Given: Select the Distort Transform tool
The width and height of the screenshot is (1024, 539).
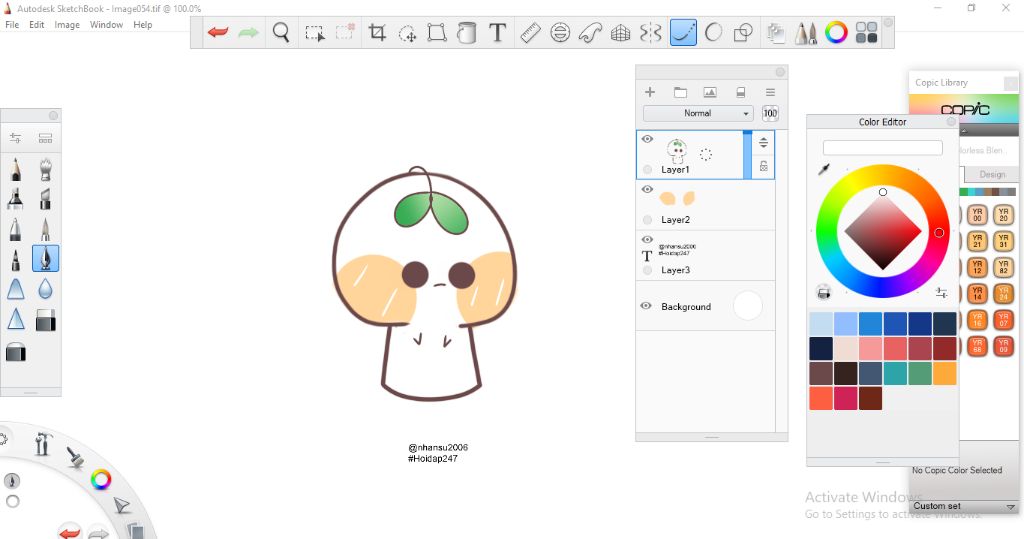Looking at the screenshot, I should pos(437,32).
